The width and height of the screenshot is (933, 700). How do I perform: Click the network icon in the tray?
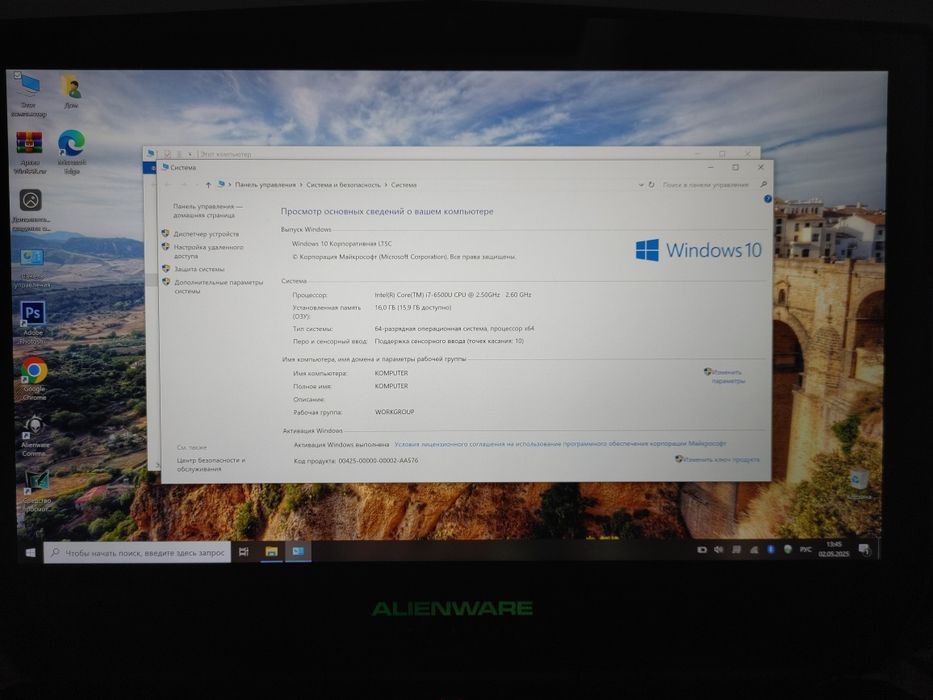753,549
